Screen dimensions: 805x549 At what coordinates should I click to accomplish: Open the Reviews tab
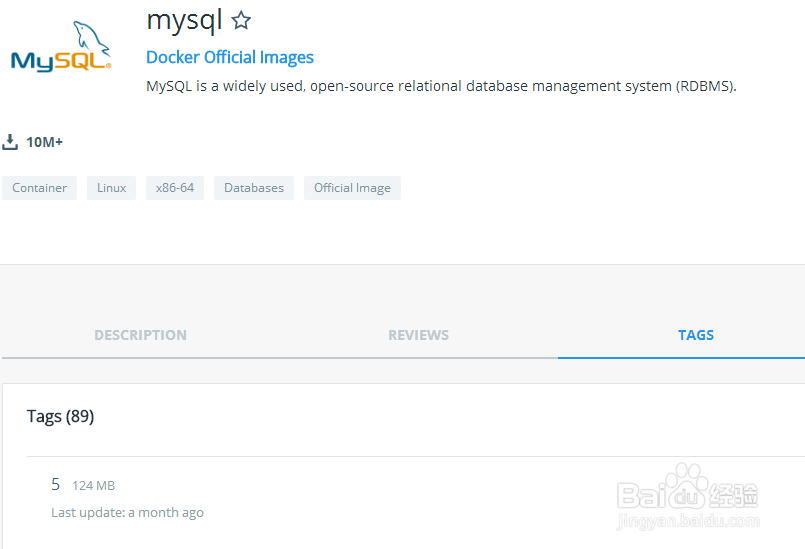tap(418, 335)
